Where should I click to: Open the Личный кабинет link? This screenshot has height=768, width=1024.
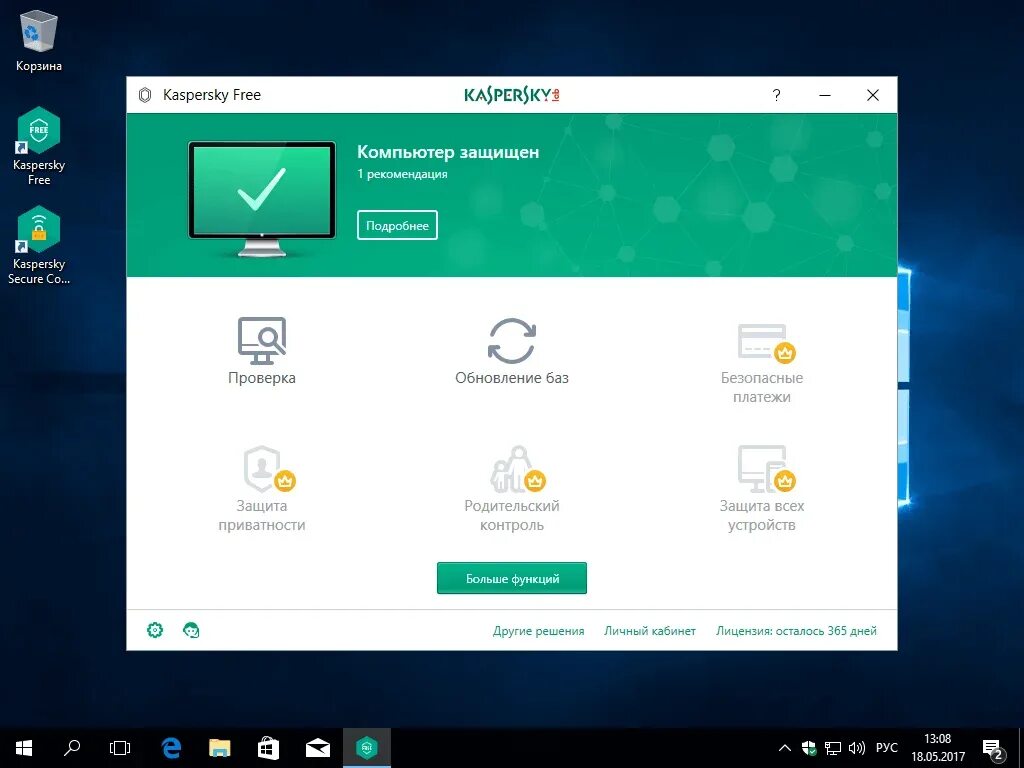click(x=650, y=631)
